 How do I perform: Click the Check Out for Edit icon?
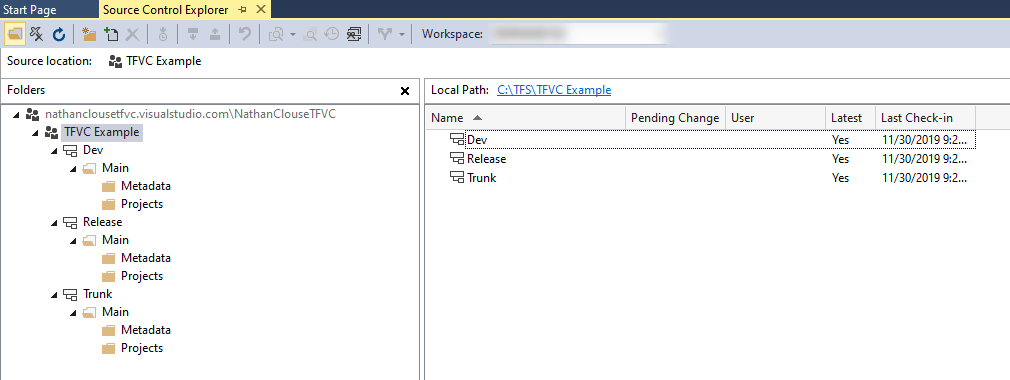point(193,34)
